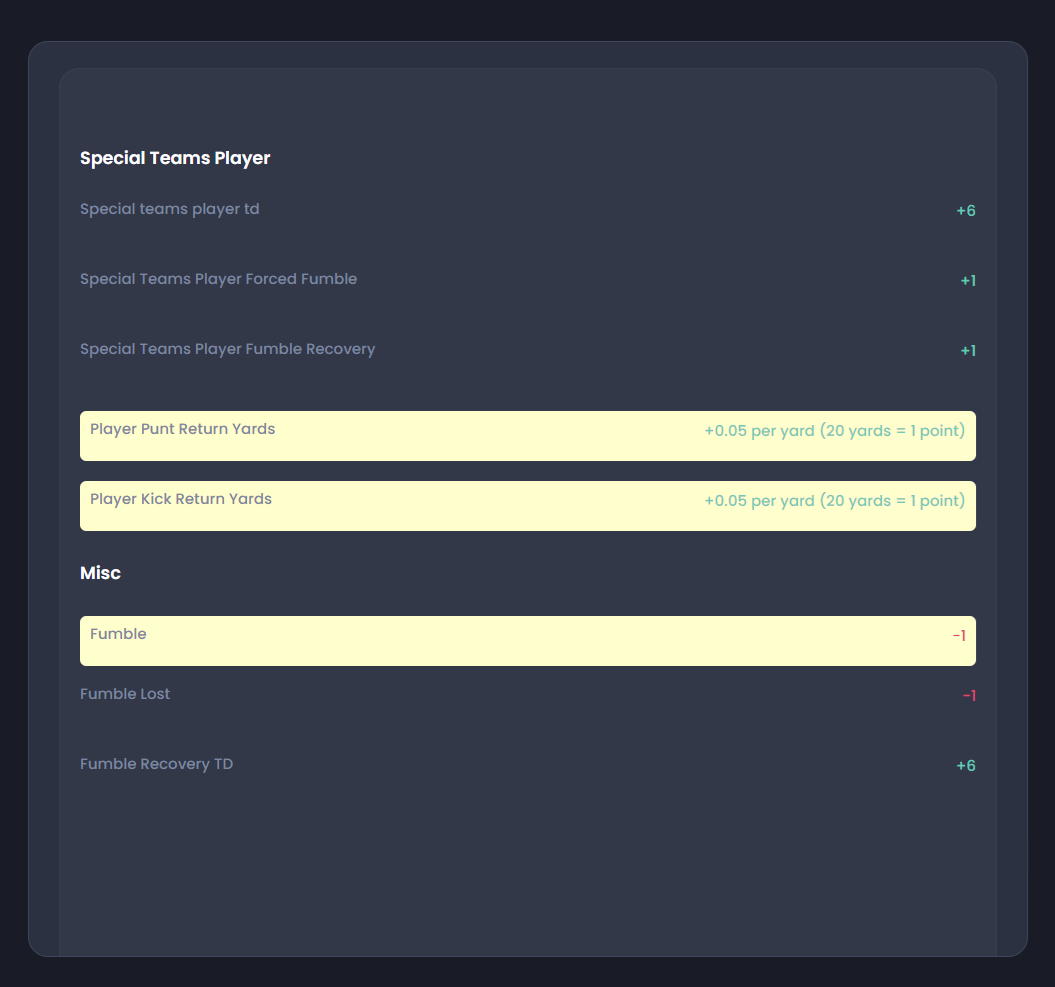Click the Special Teams Player heading
1055x987 pixels.
(175, 158)
